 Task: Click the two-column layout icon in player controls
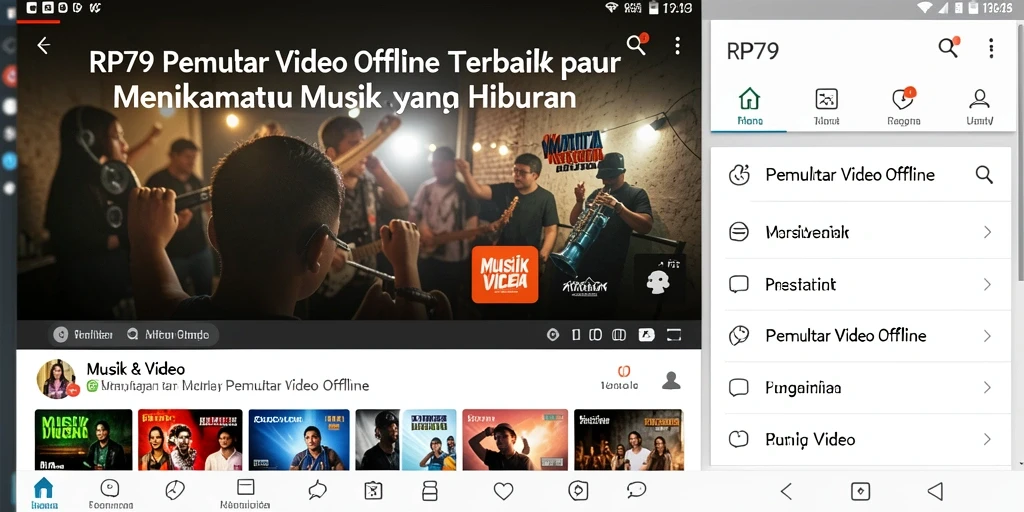pyautogui.click(x=596, y=335)
